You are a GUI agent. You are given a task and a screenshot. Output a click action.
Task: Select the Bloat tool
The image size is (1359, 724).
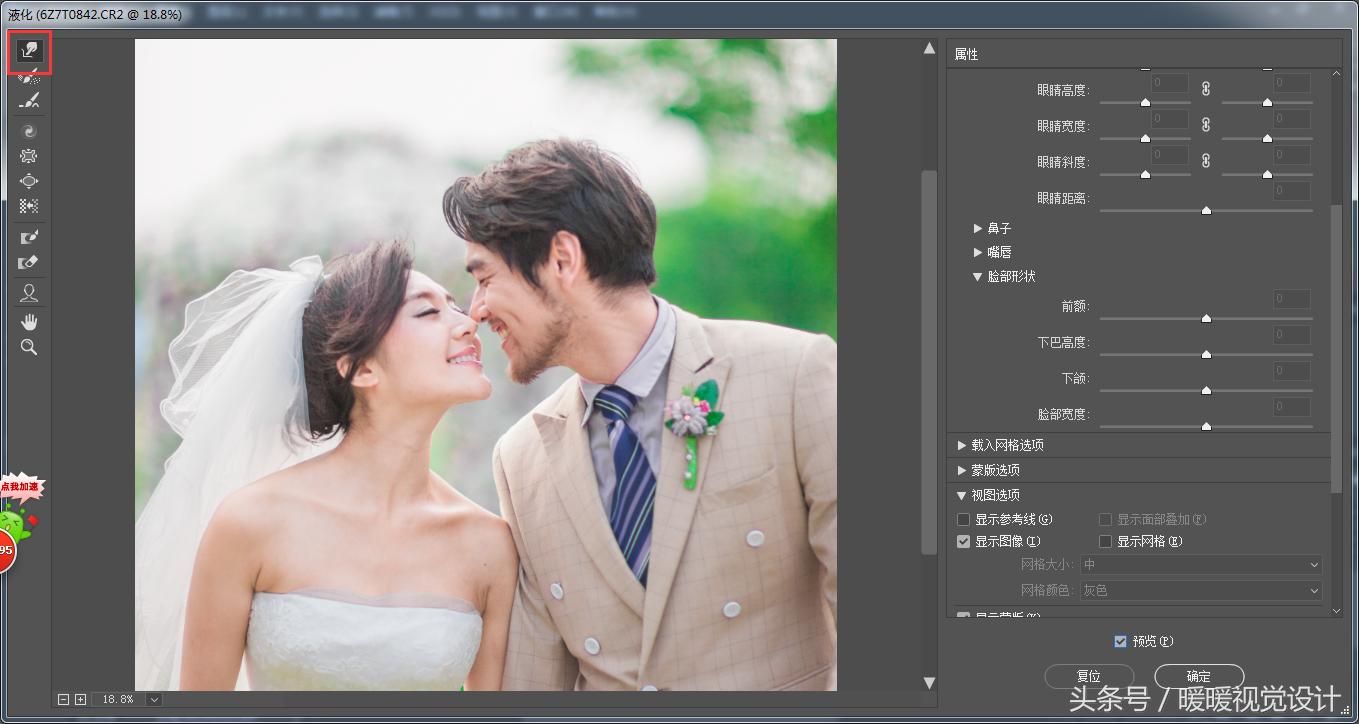point(29,181)
